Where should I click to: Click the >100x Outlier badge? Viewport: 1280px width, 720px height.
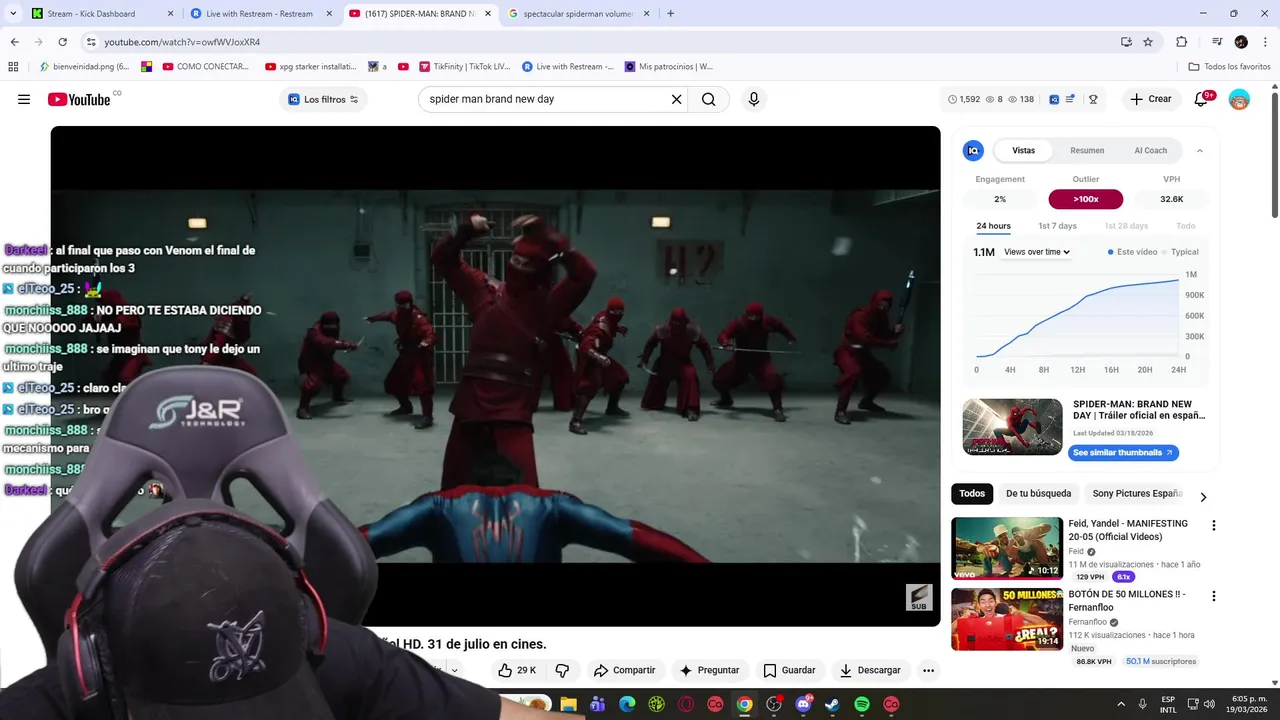[1086, 199]
